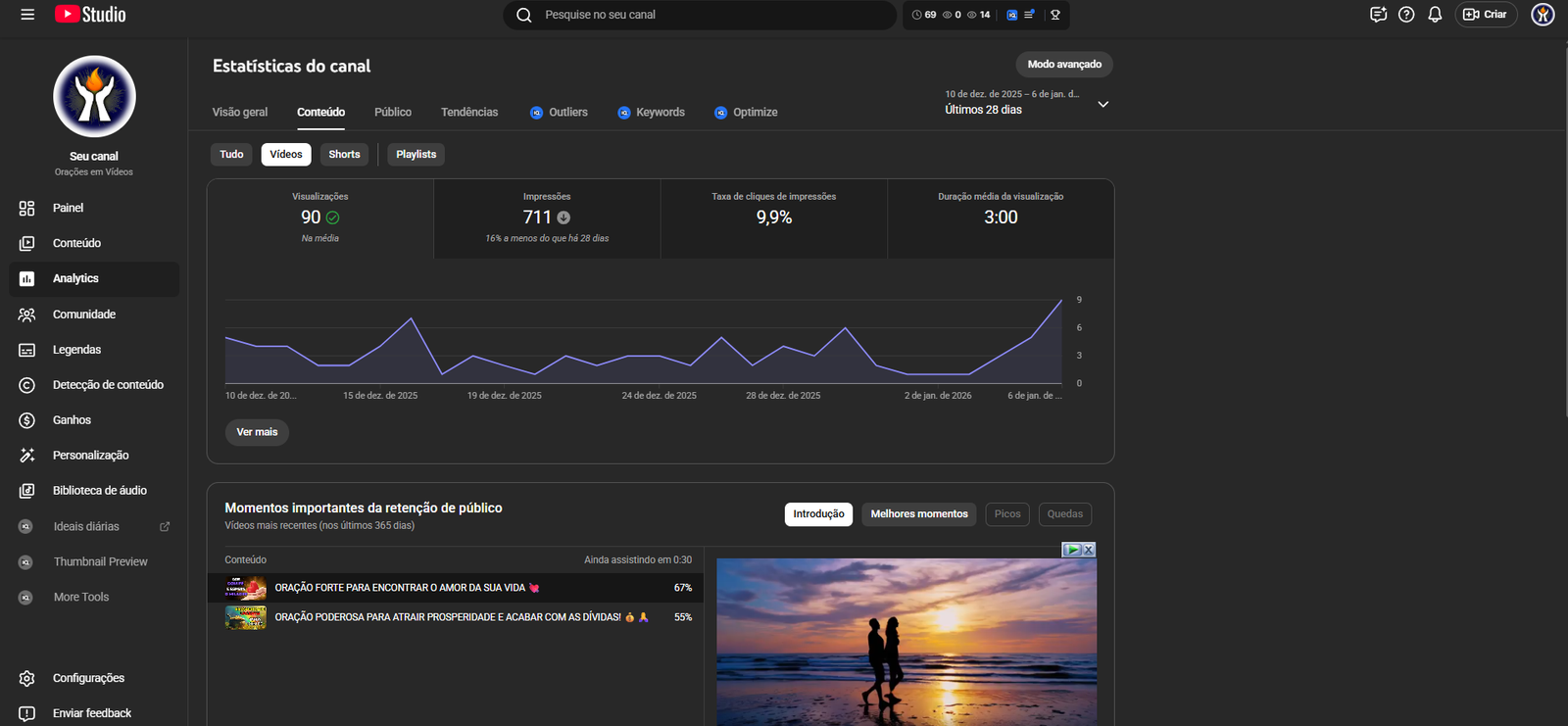1568x726 pixels.
Task: Open the account avatar in the top right
Action: pos(1543,15)
